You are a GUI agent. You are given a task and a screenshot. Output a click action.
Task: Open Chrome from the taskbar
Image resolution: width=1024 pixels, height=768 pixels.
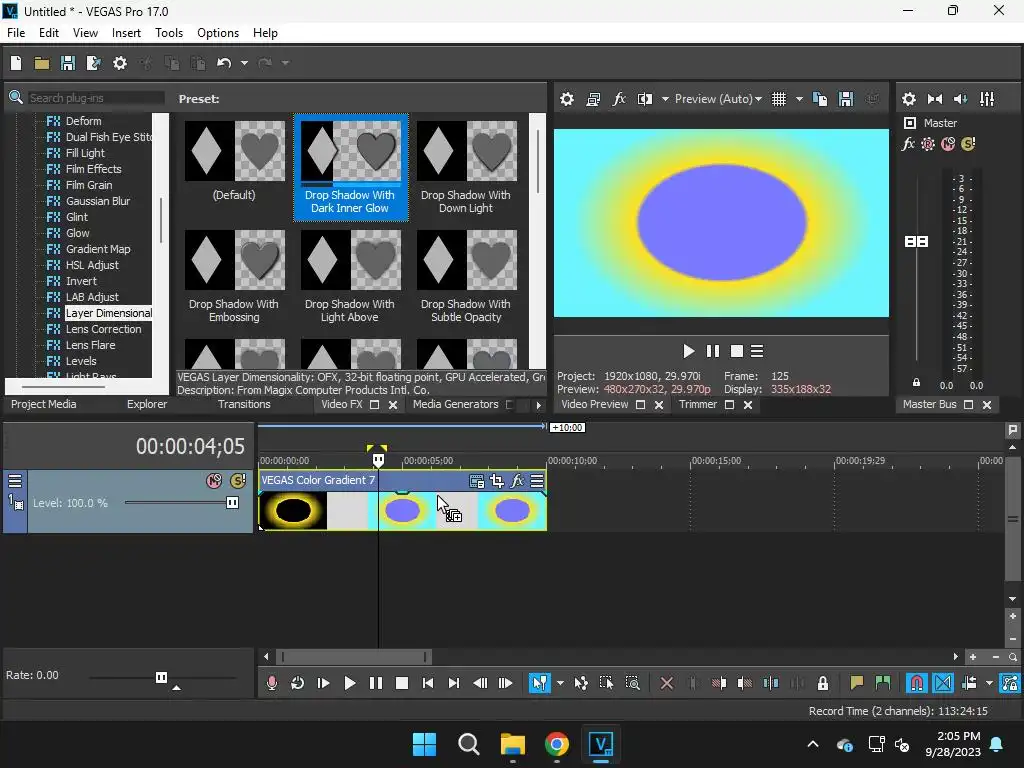[556, 744]
